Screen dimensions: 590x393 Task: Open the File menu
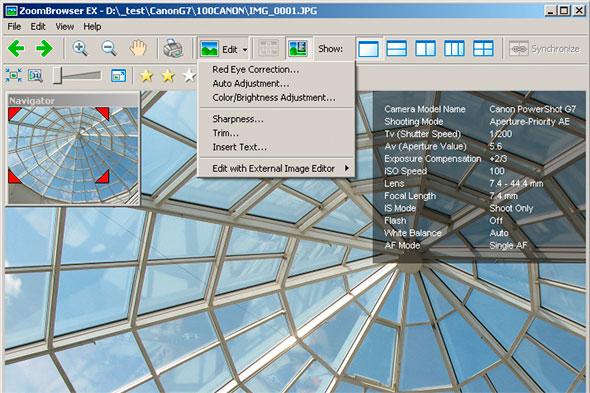click(x=14, y=27)
